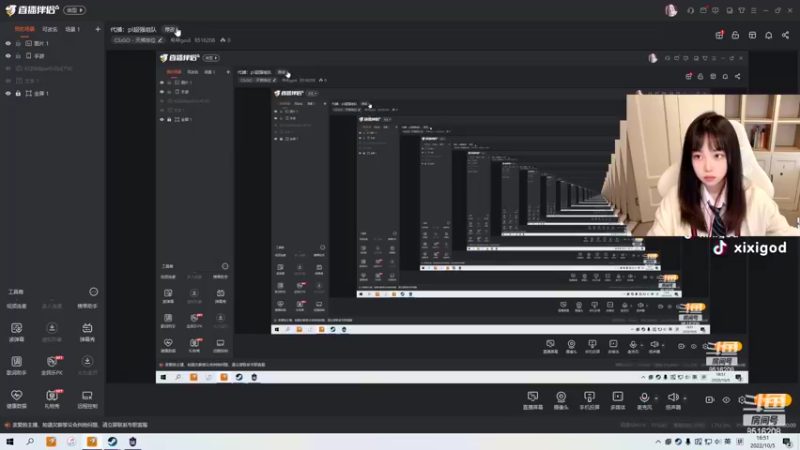Open the screen orientation switcher beside the app logo

(x=74, y=10)
